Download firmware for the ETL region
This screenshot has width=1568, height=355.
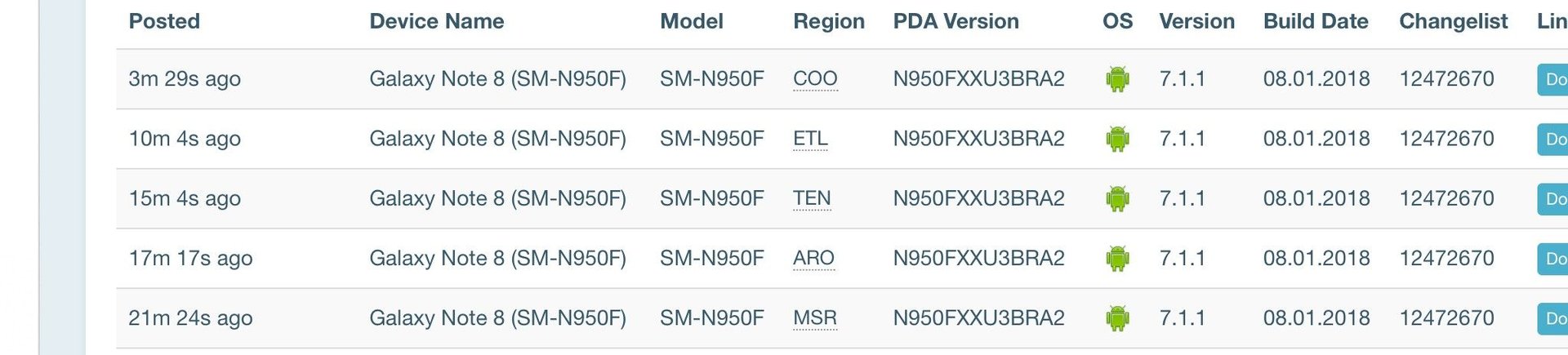(x=1552, y=139)
